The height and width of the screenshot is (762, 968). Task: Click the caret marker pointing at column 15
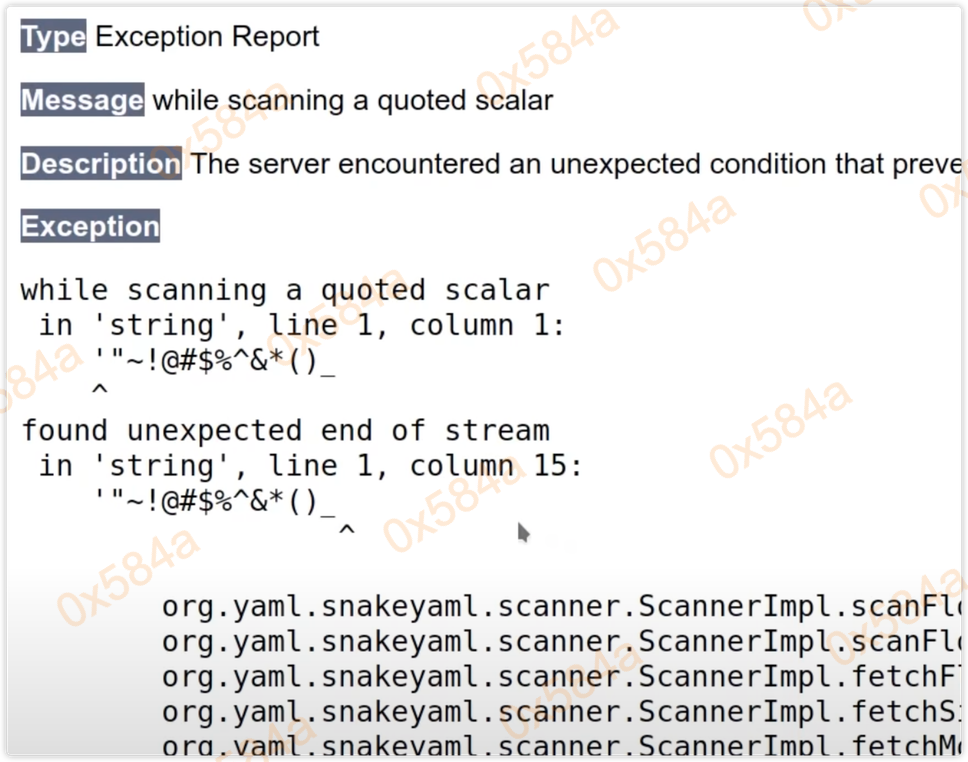pyautogui.click(x=346, y=530)
